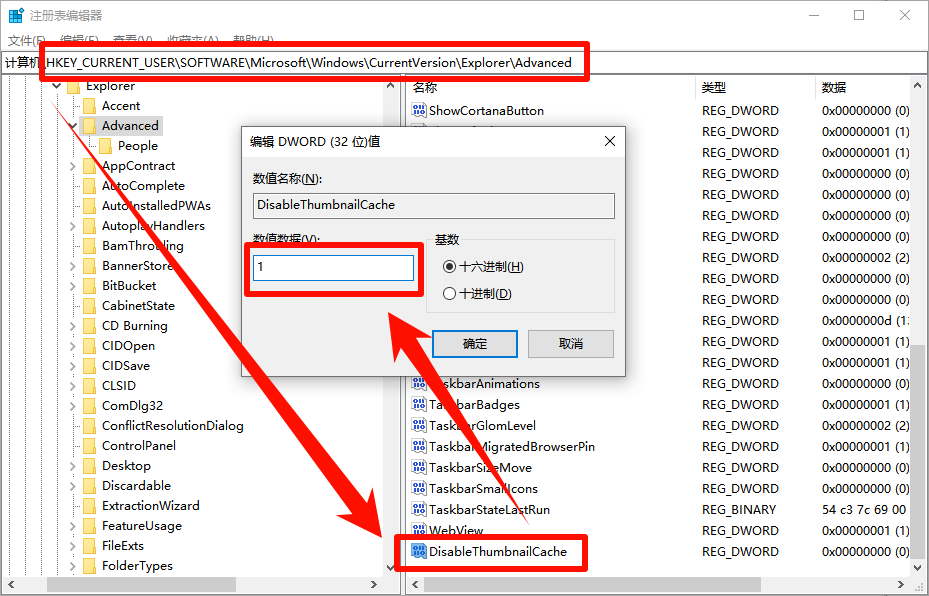This screenshot has width=929, height=596.
Task: Click the DisableThumbnailCache DWORD value icon
Action: [419, 551]
